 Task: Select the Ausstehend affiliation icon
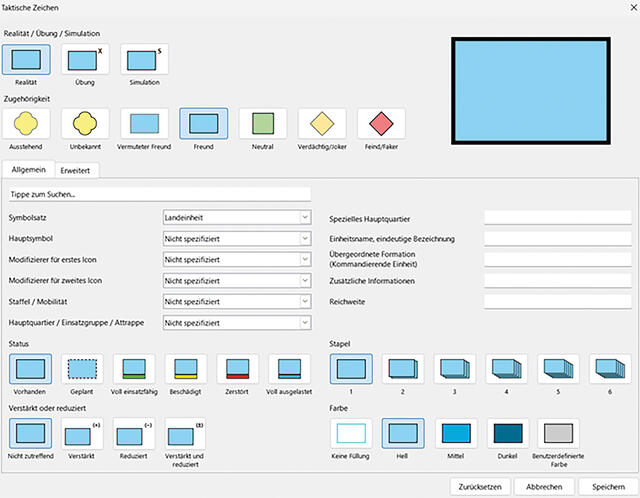[26, 123]
